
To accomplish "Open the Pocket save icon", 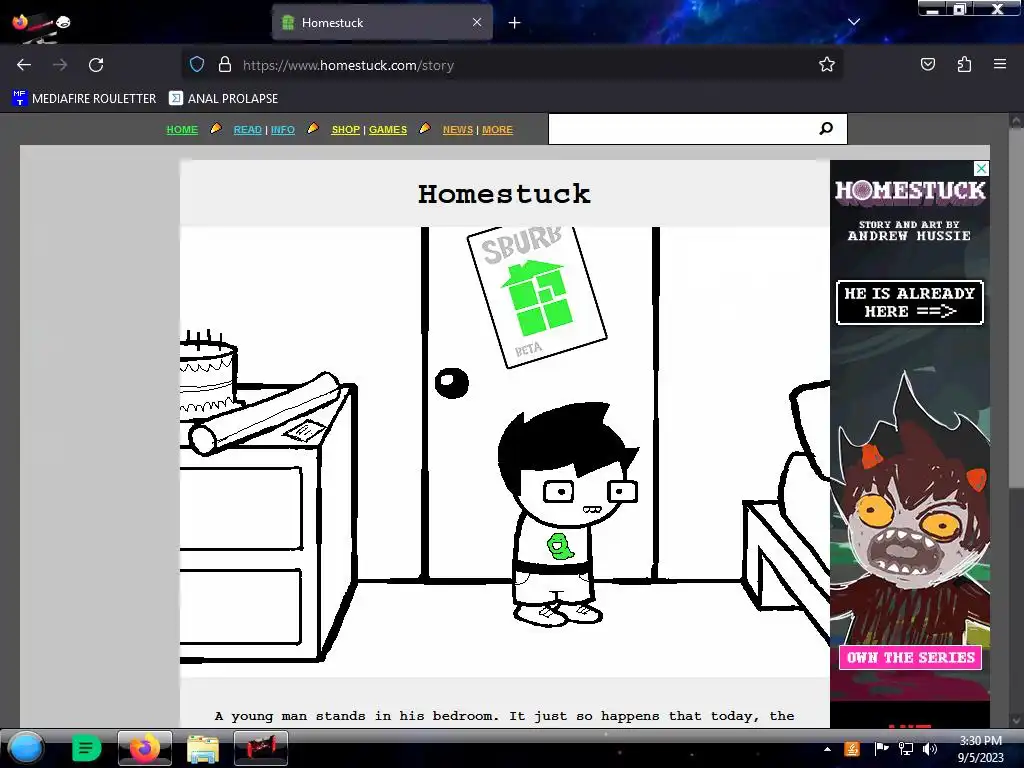I will pyautogui.click(x=928, y=65).
